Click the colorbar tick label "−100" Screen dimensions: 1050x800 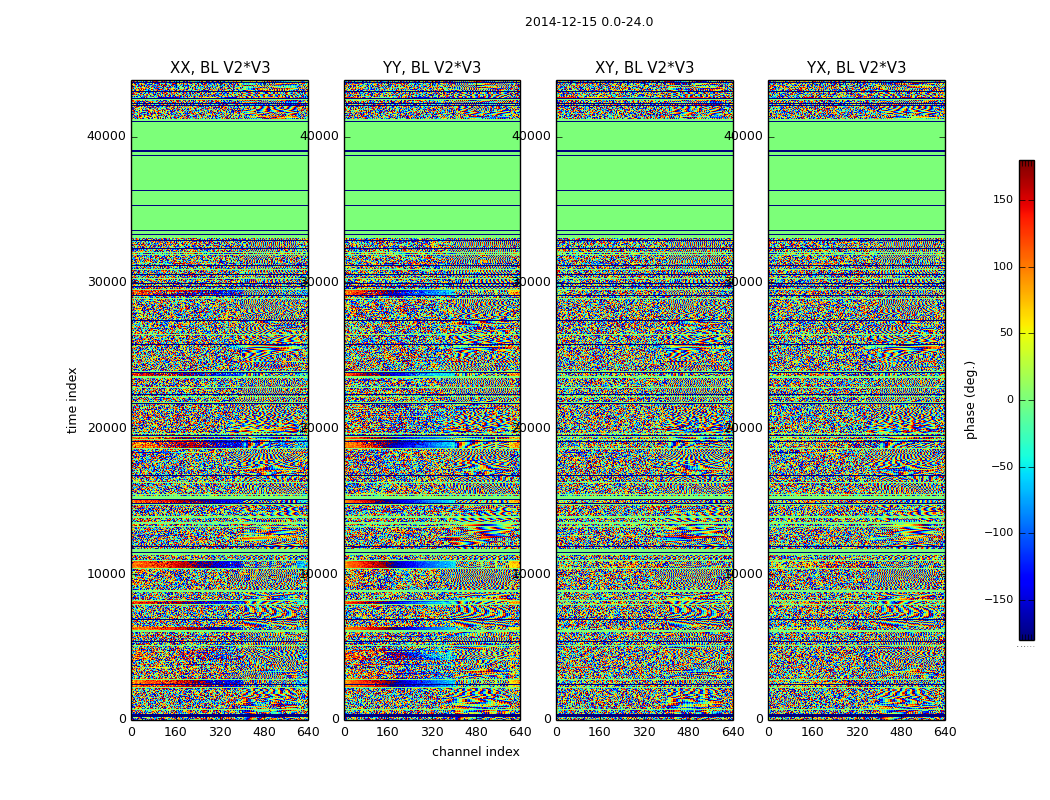click(998, 533)
